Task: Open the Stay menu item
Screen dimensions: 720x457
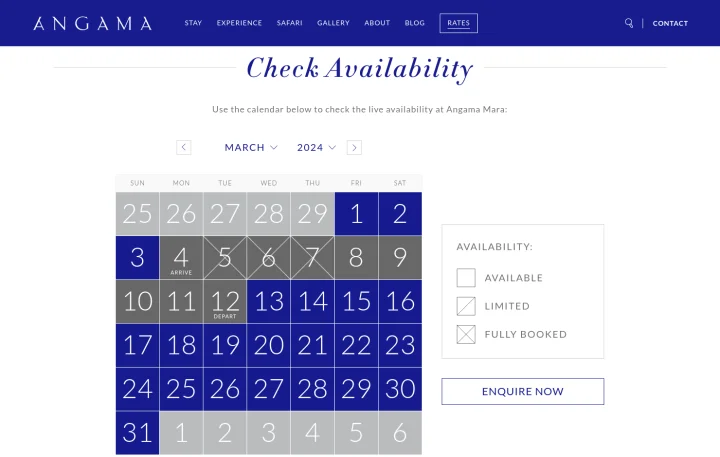Action: coord(193,23)
